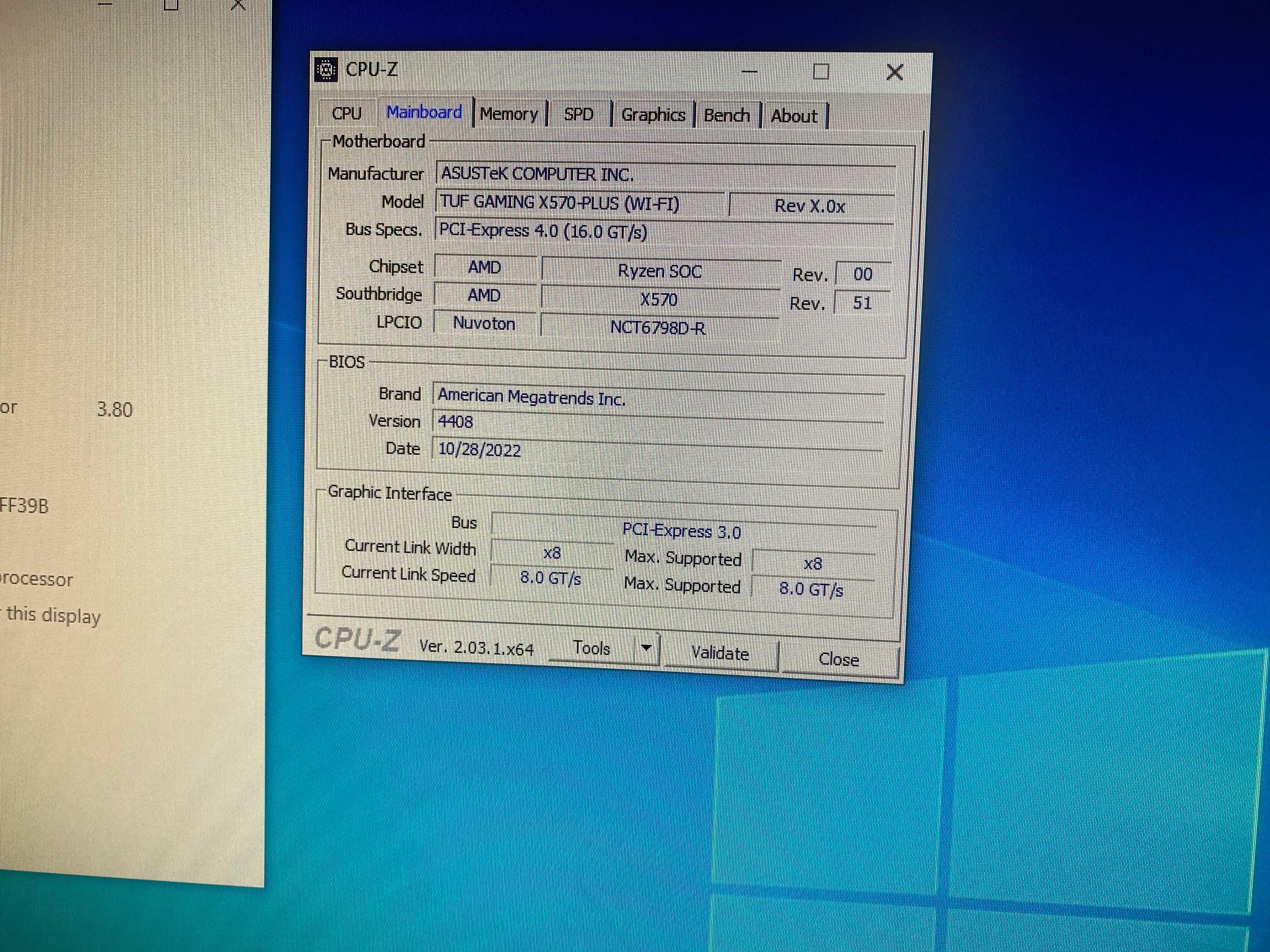Close the background system window
Image resolution: width=1270 pixels, height=952 pixels.
[238, 5]
